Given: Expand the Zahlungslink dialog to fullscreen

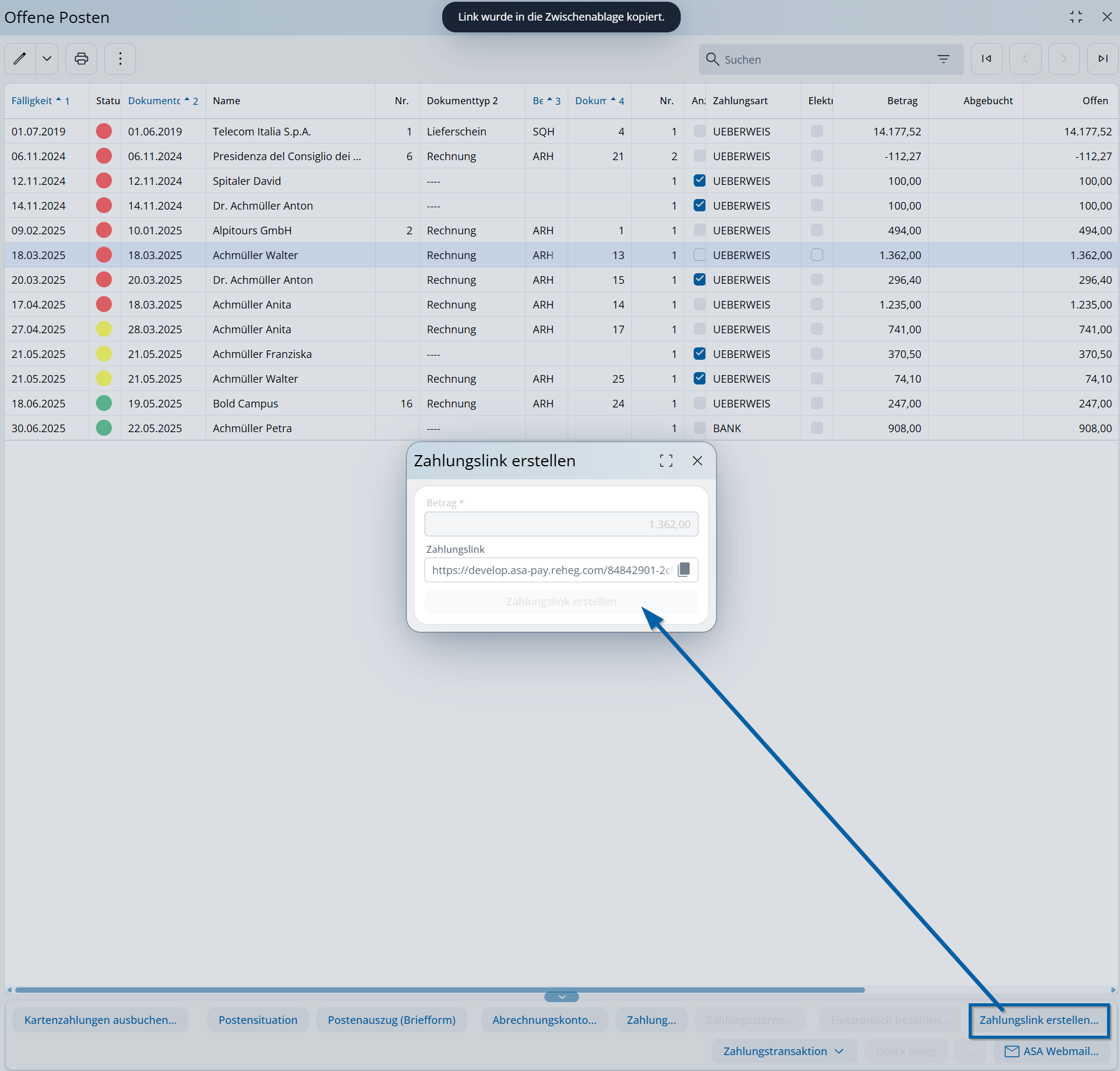Looking at the screenshot, I should [666, 461].
